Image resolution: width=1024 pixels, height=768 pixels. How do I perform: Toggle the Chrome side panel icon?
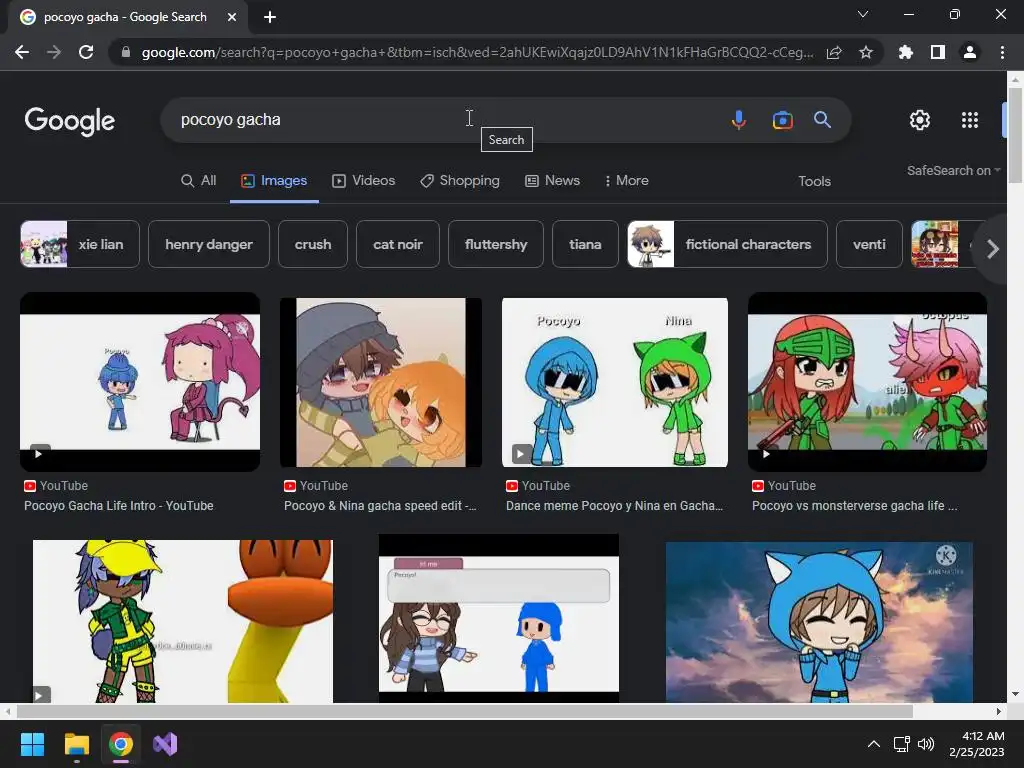pos(938,52)
